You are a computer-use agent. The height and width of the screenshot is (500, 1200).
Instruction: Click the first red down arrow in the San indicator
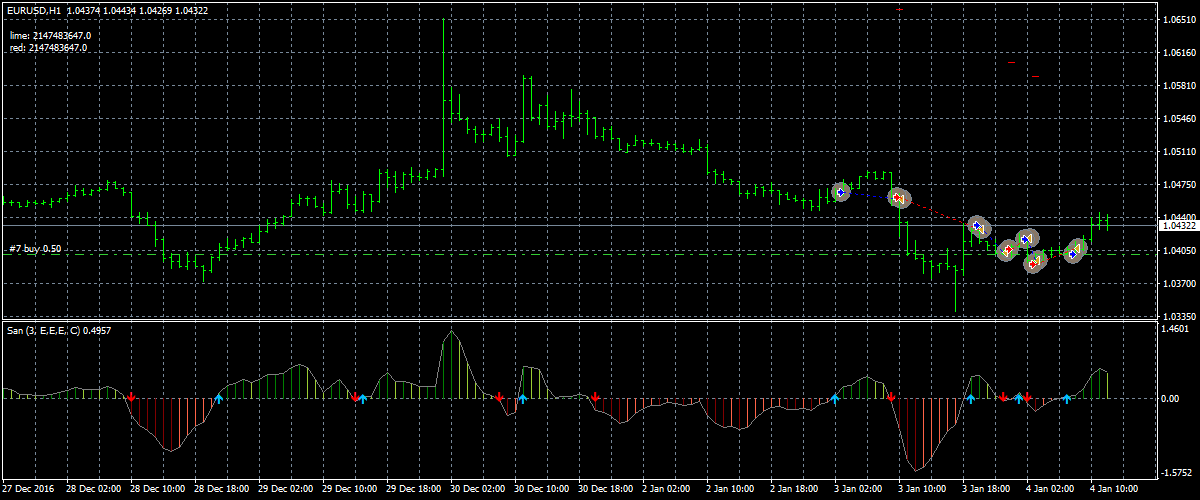(x=131, y=397)
